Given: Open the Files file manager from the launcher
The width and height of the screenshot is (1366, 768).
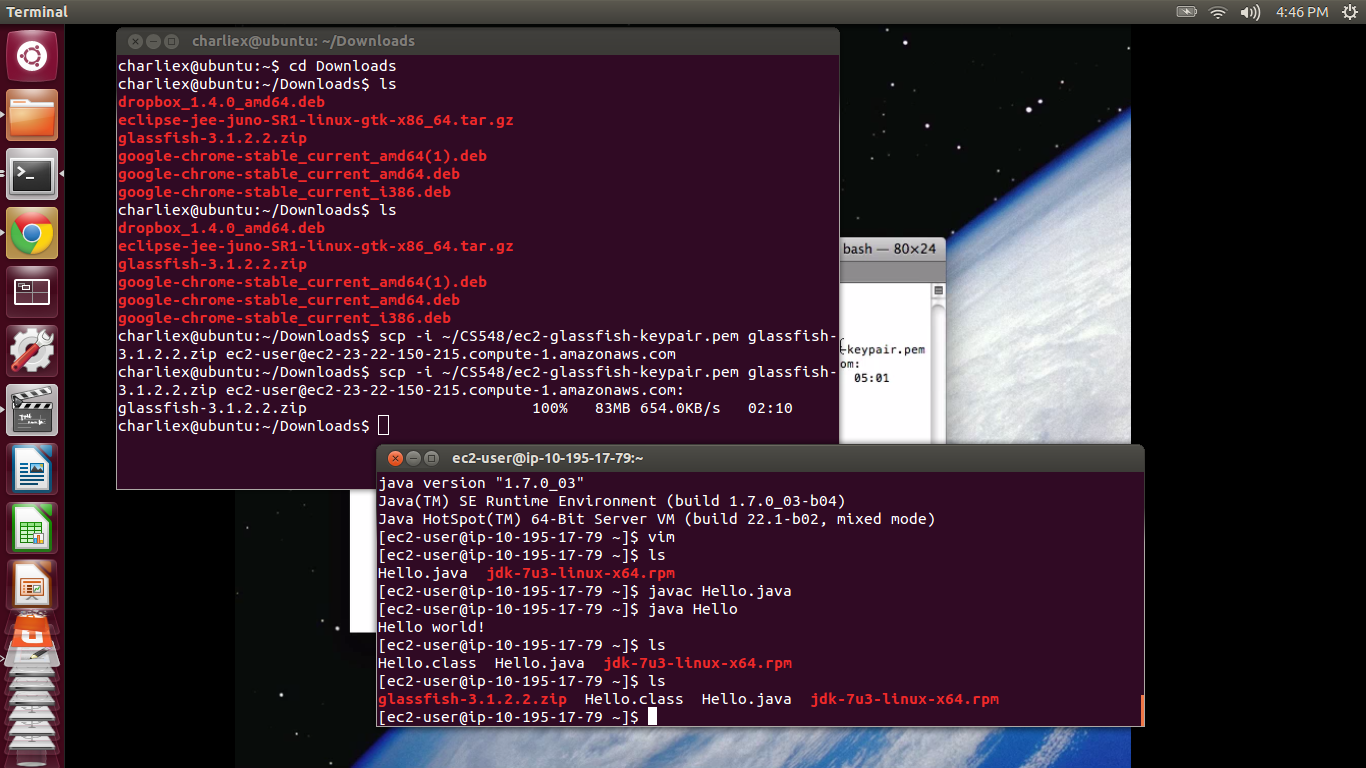Looking at the screenshot, I should click(32, 115).
